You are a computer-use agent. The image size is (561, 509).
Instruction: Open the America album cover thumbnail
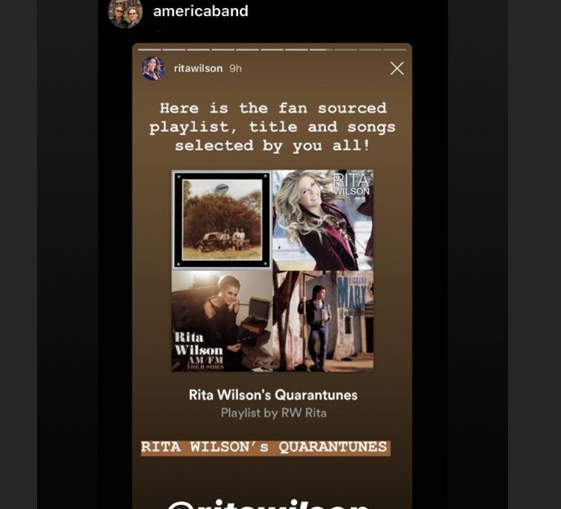tap(222, 220)
